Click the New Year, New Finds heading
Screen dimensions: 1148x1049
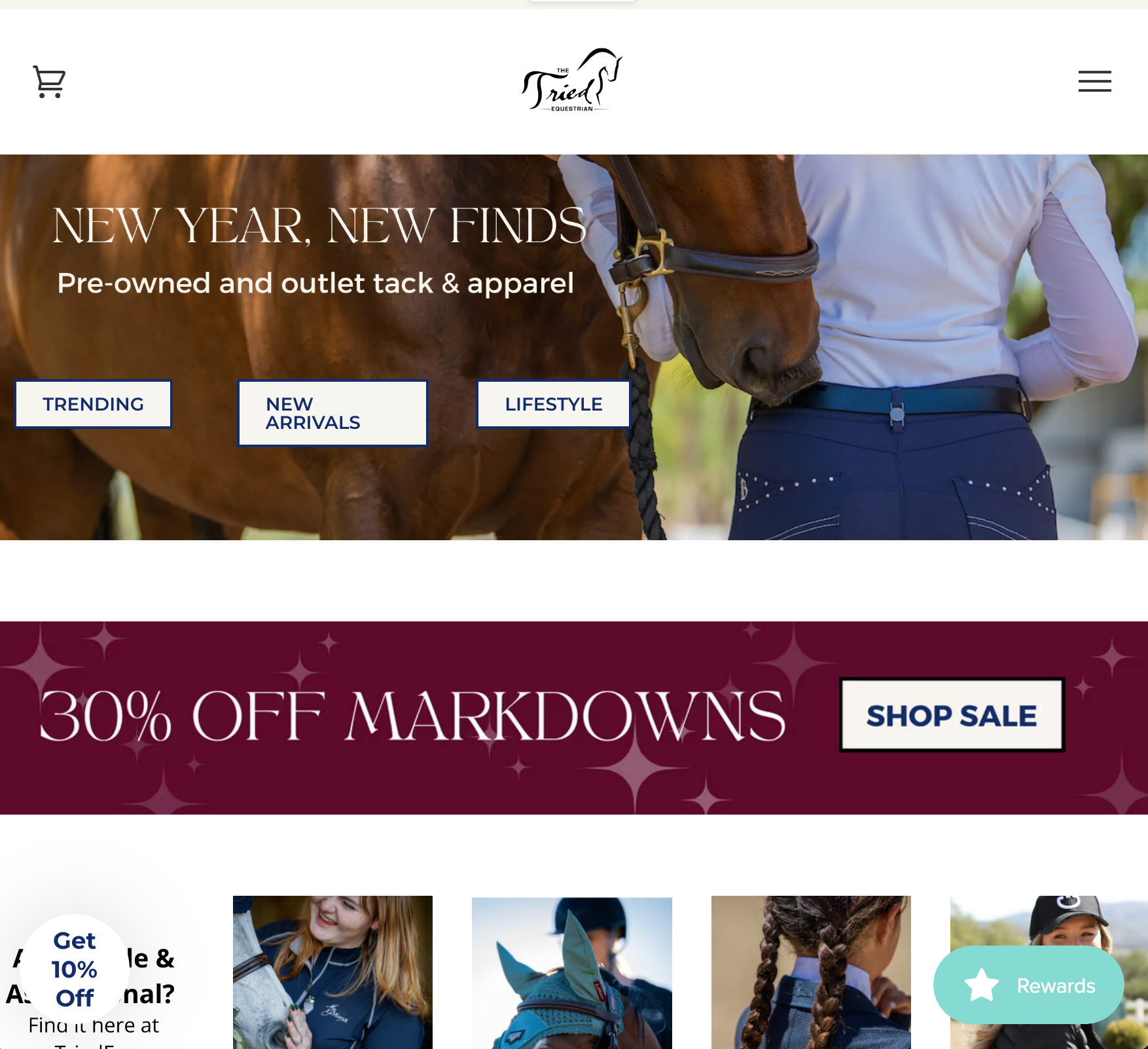click(319, 226)
